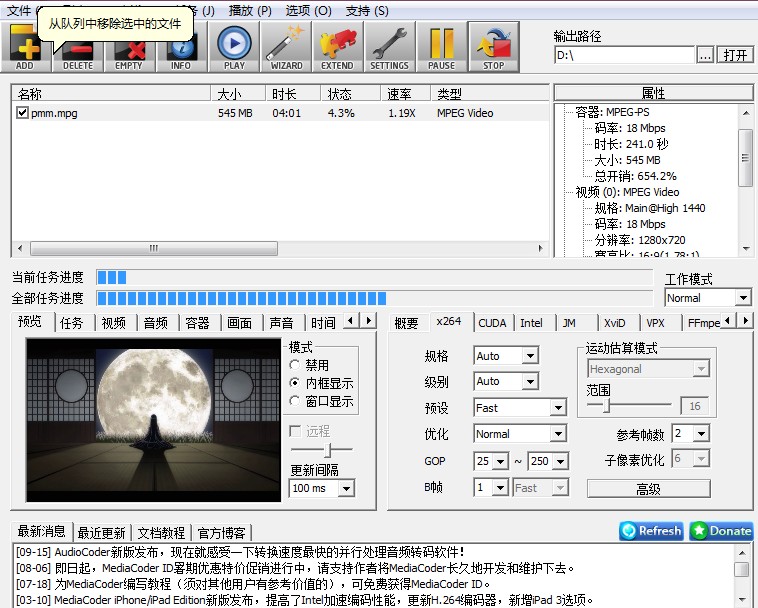Open the GOP minimum 25 dropdown
The height and width of the screenshot is (608, 758).
point(491,461)
